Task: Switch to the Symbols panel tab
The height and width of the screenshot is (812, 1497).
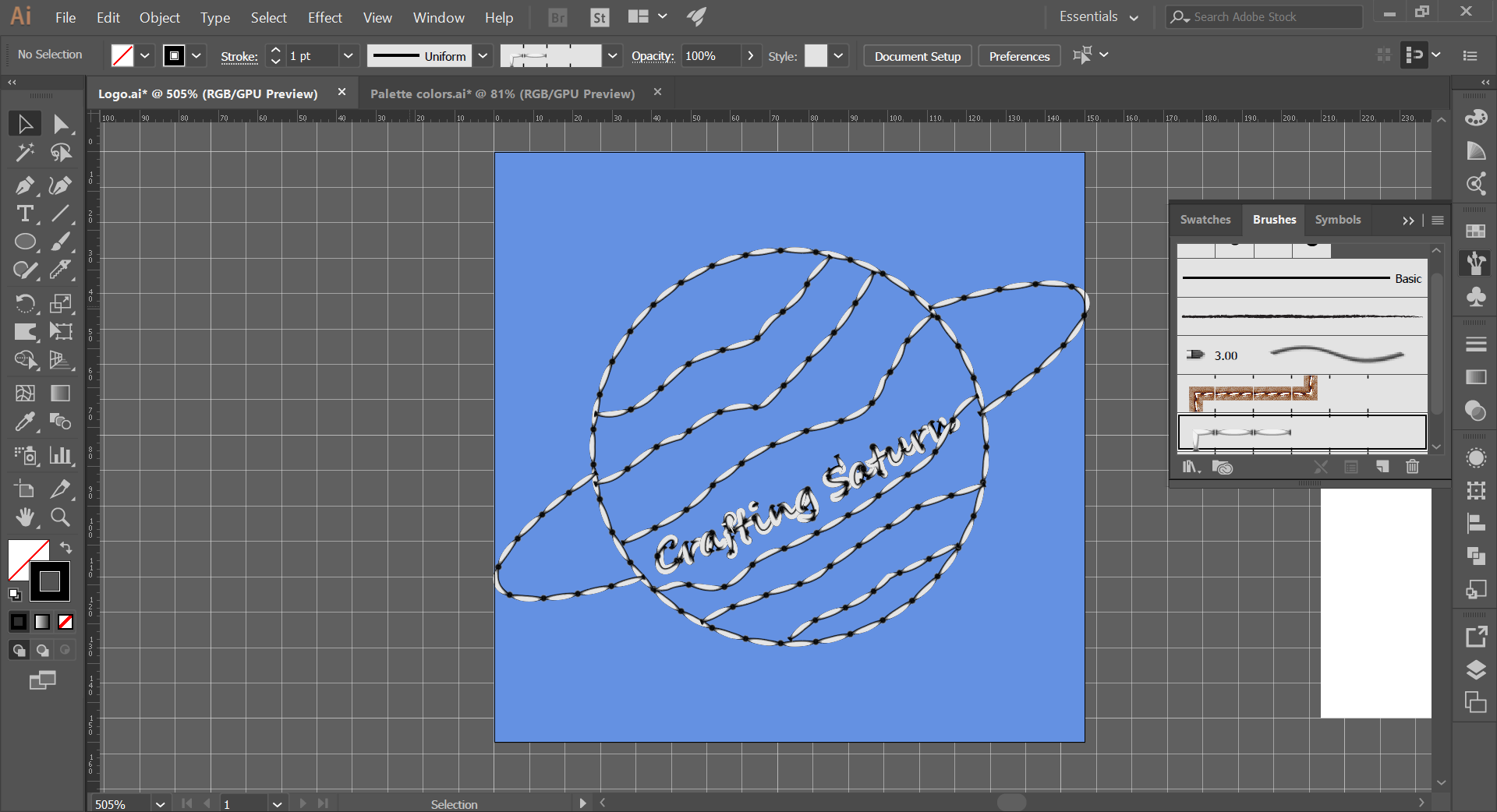Action: [x=1338, y=220]
